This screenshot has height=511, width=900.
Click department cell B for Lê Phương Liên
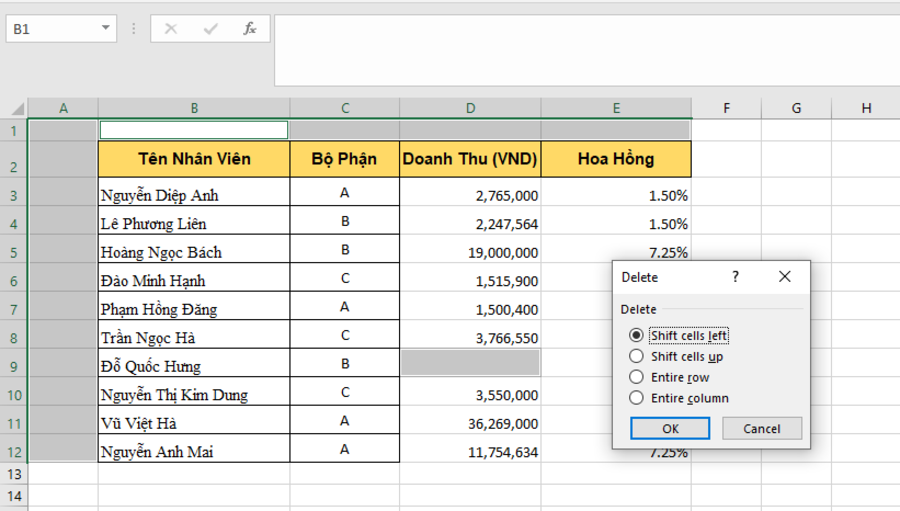coord(345,222)
